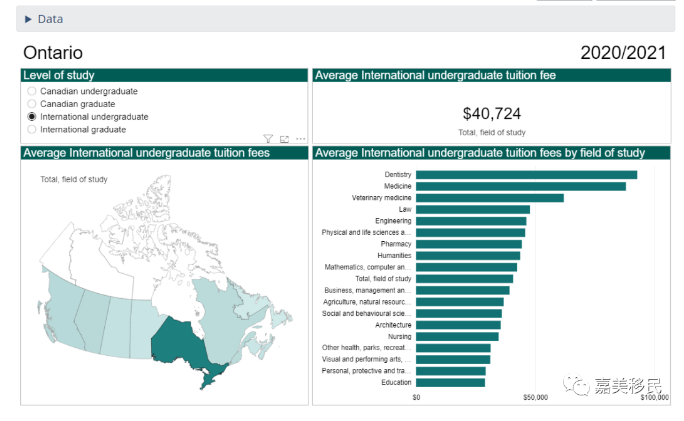Click the Dentistry bar in chart

point(526,175)
